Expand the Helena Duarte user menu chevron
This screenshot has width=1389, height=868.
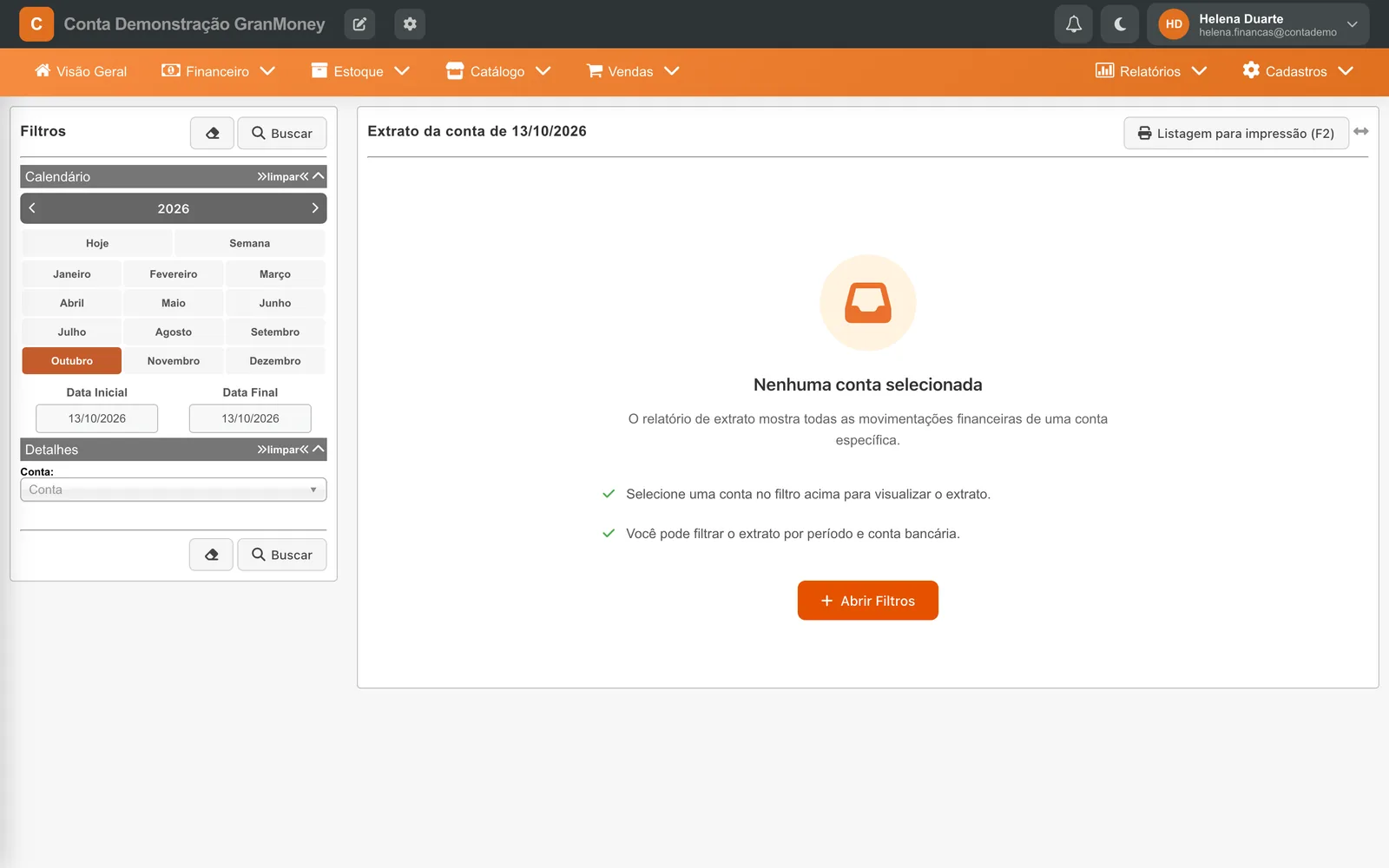tap(1352, 24)
